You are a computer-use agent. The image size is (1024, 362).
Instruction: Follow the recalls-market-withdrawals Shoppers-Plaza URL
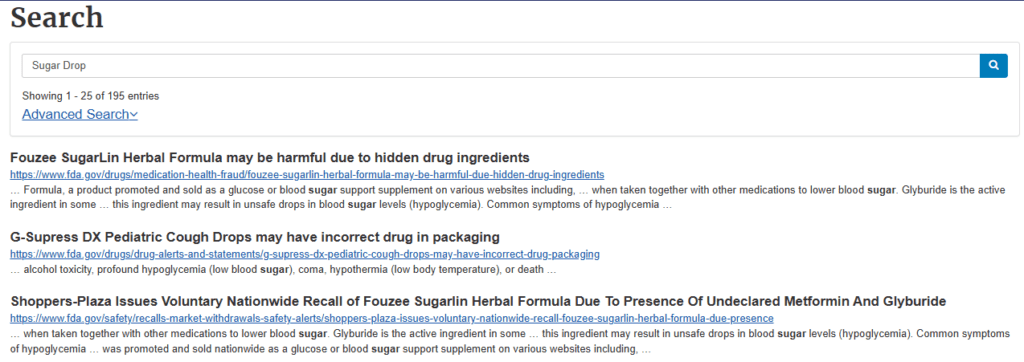(392, 319)
